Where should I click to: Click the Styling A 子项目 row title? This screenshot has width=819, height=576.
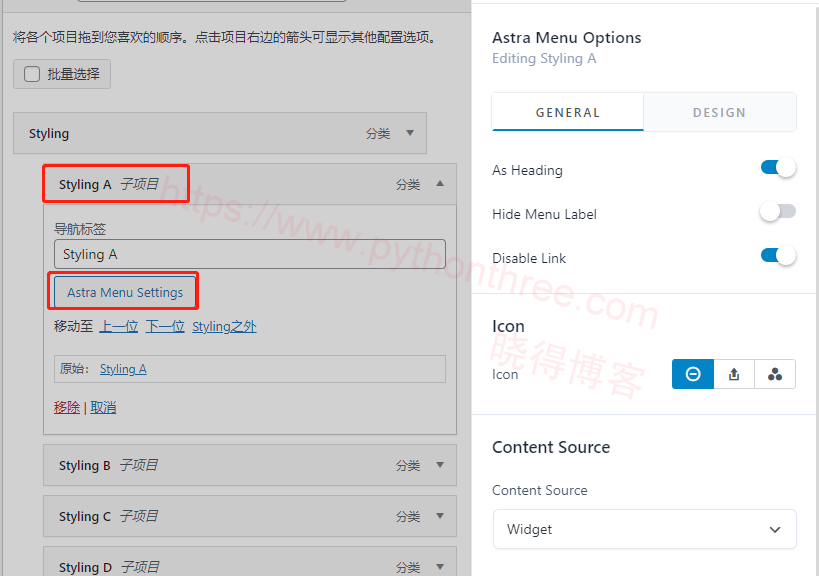tap(109, 184)
